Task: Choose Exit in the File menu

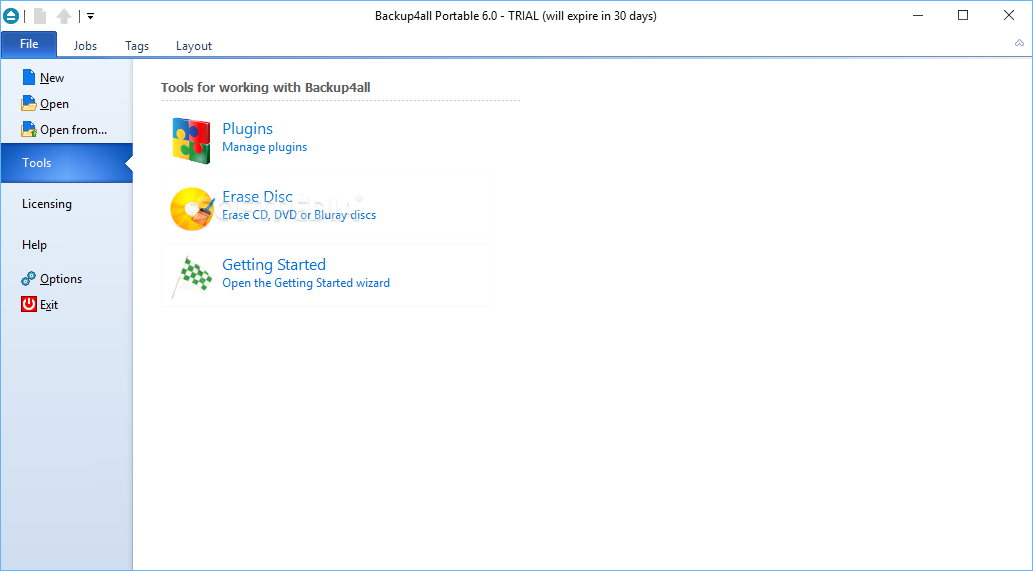Action: point(49,305)
